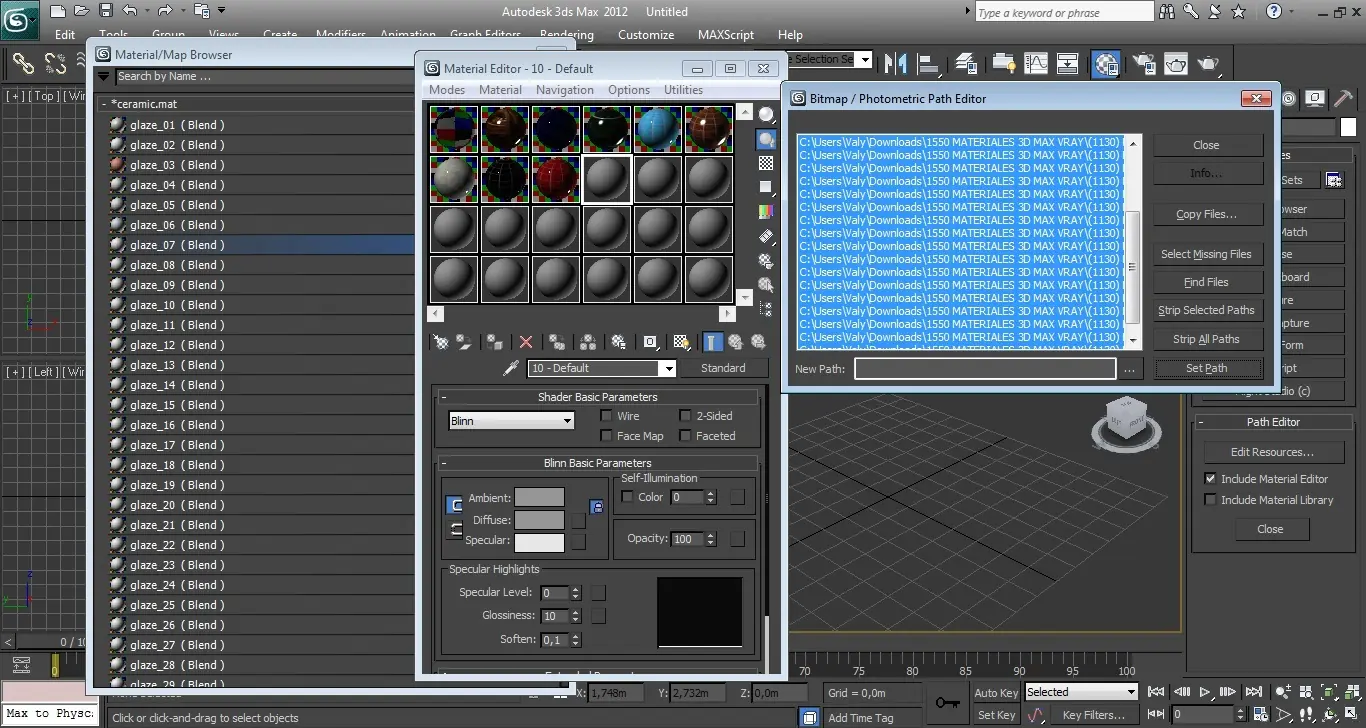Open the Curve Editor icon in main toolbar

click(1035, 64)
